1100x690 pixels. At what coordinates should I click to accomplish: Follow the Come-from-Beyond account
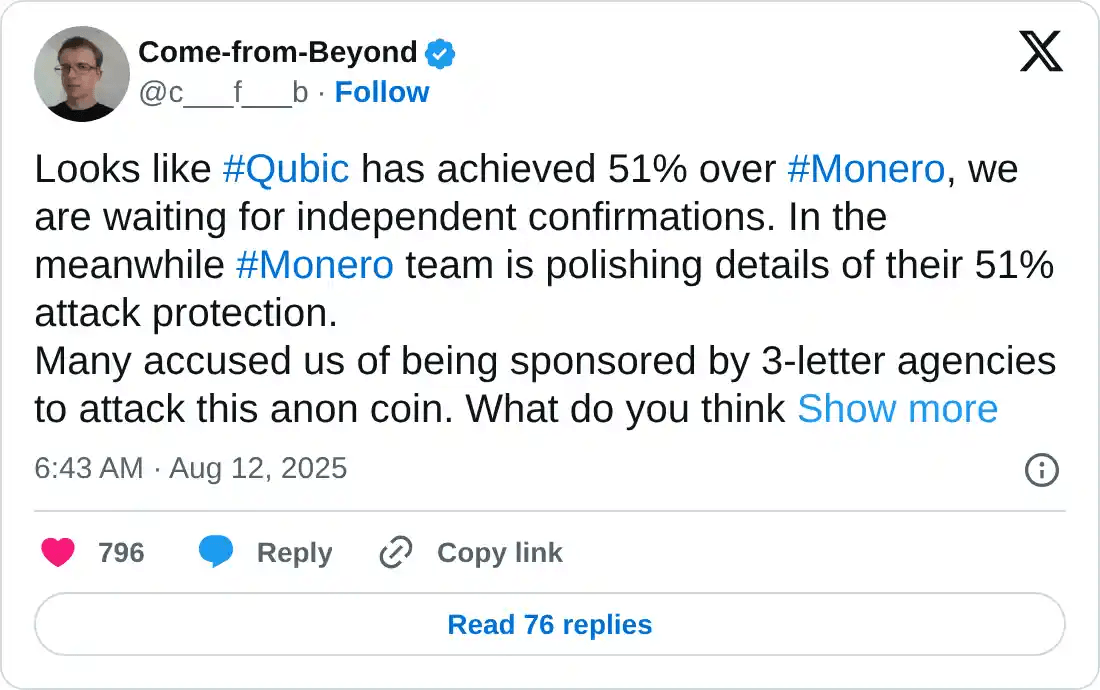(381, 92)
